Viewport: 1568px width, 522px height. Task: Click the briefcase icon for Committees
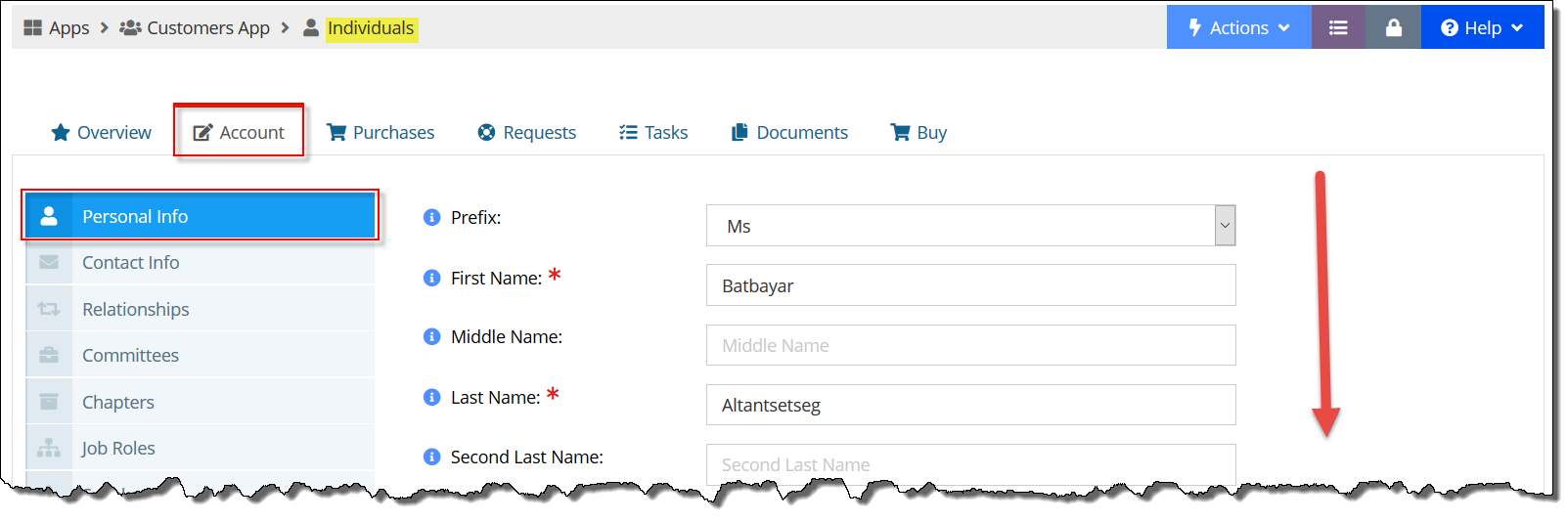tap(49, 355)
